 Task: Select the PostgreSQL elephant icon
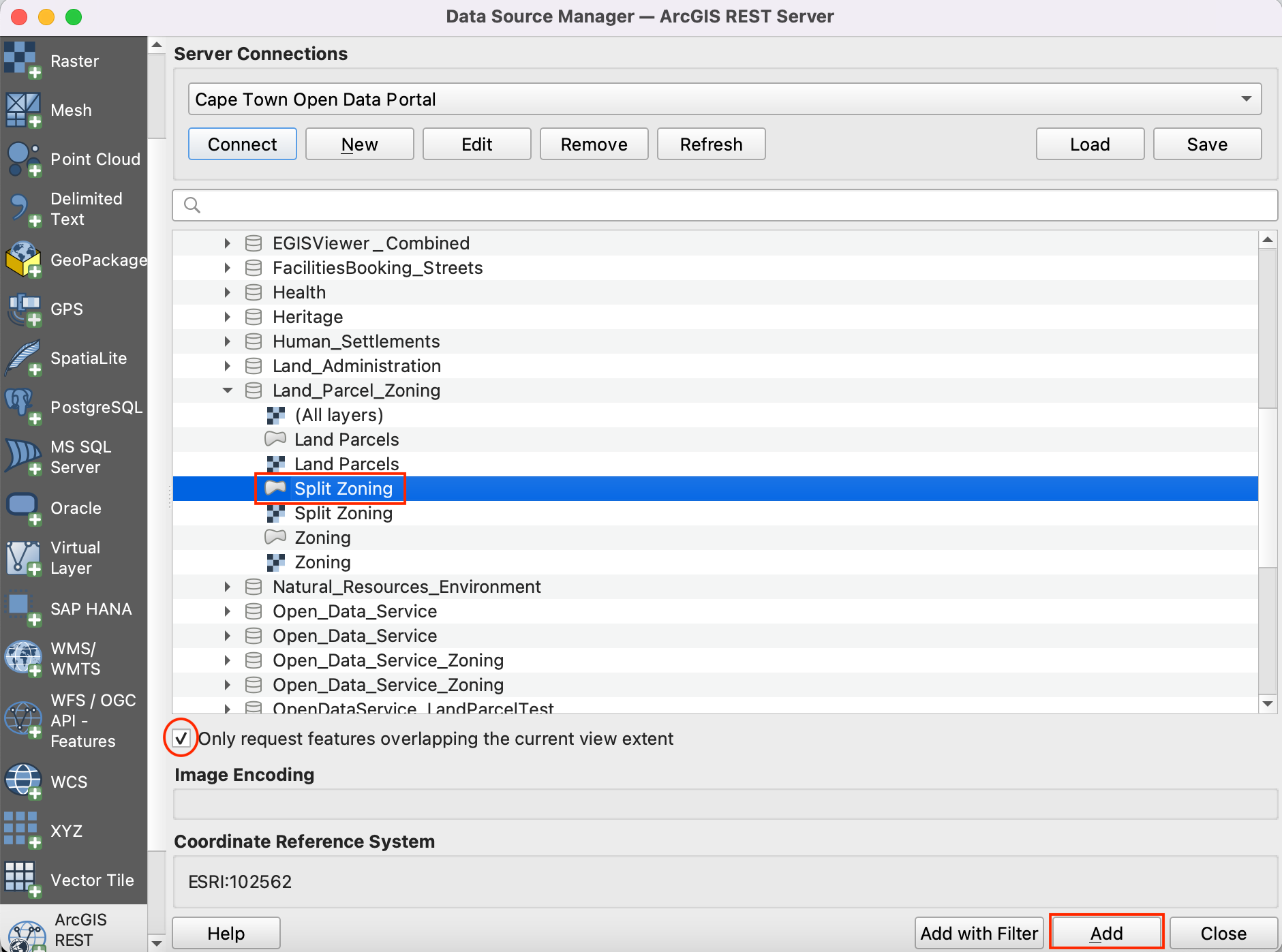tap(22, 407)
